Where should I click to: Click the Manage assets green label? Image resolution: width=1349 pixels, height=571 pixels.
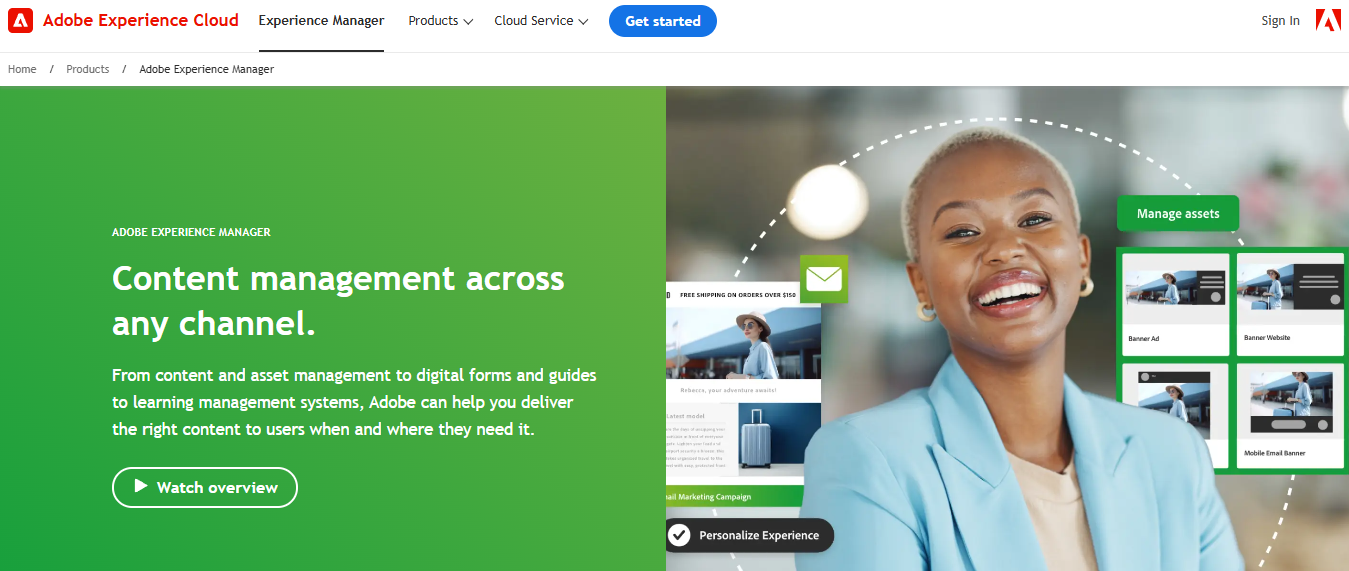click(1178, 214)
